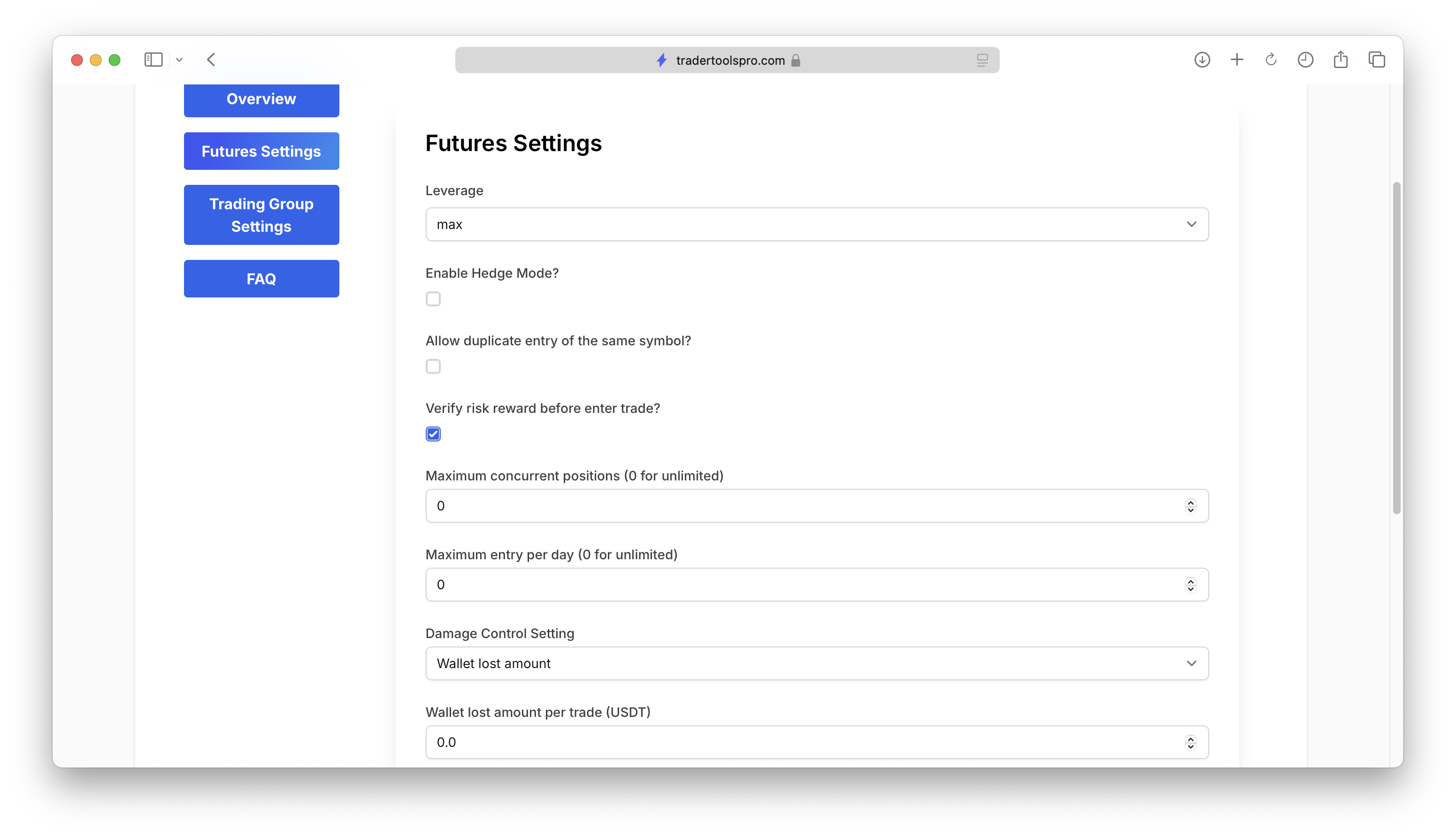Open the downloads icon in toolbar
The image size is (1456, 837).
(x=1202, y=60)
